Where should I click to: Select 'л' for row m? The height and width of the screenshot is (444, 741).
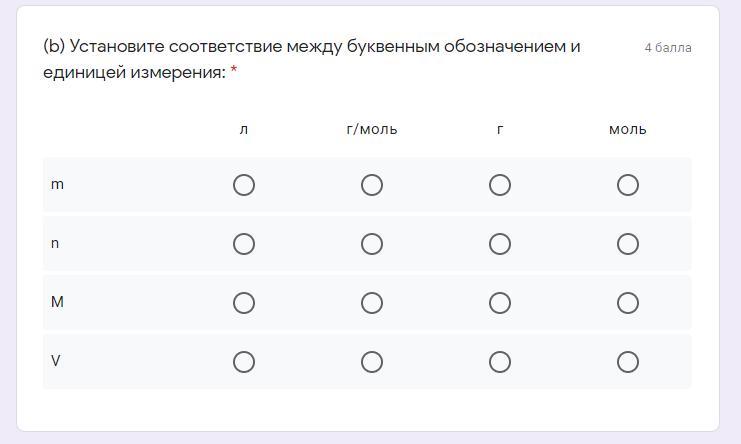(244, 185)
